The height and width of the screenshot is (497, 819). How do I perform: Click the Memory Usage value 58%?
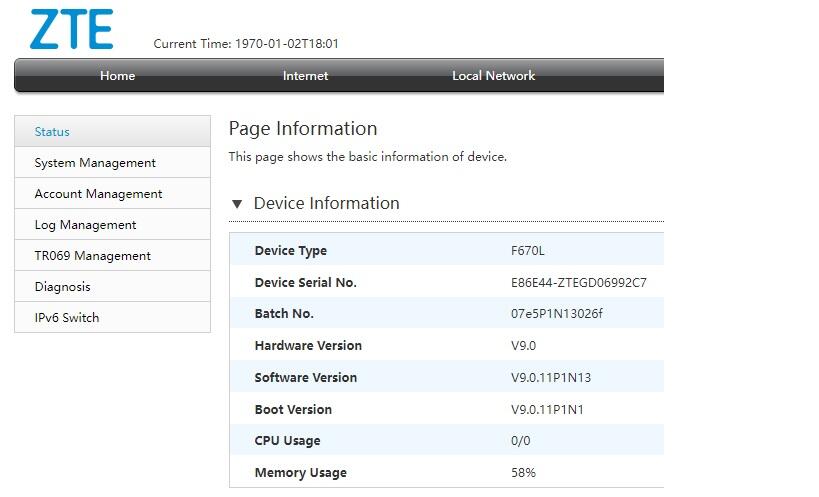click(524, 473)
